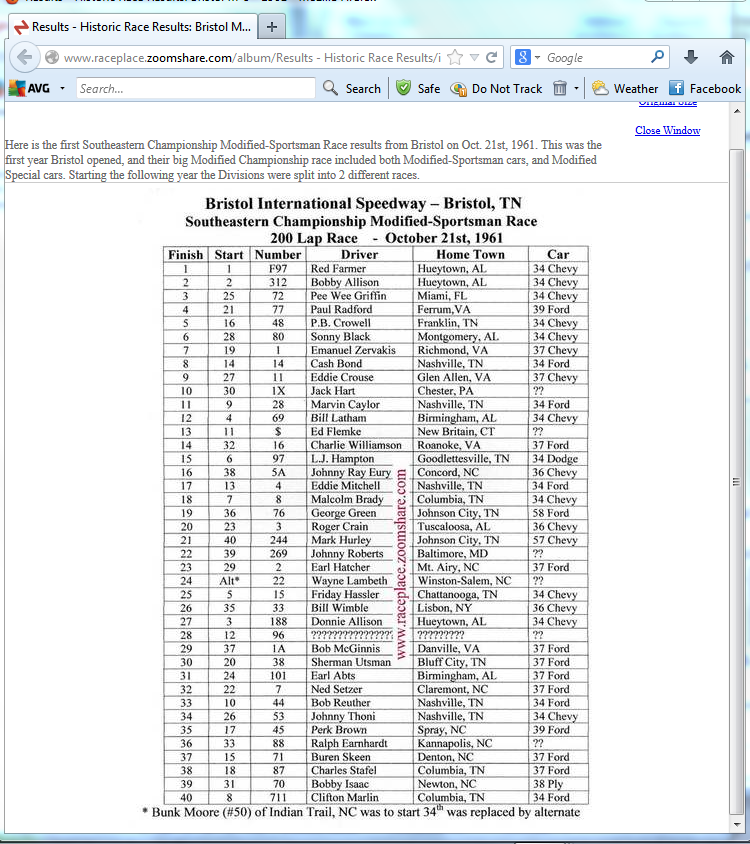Image resolution: width=750 pixels, height=844 pixels.
Task: Click driver name Emanuel Zervakis
Action: [353, 350]
